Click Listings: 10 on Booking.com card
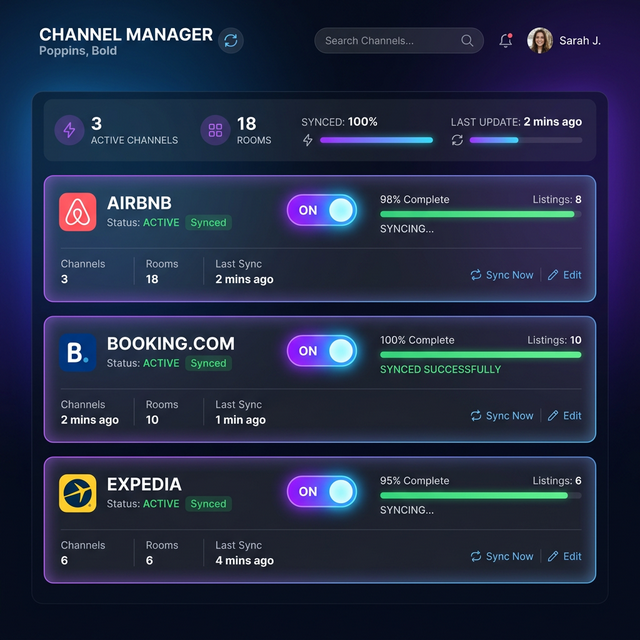This screenshot has width=640, height=640. [x=554, y=340]
